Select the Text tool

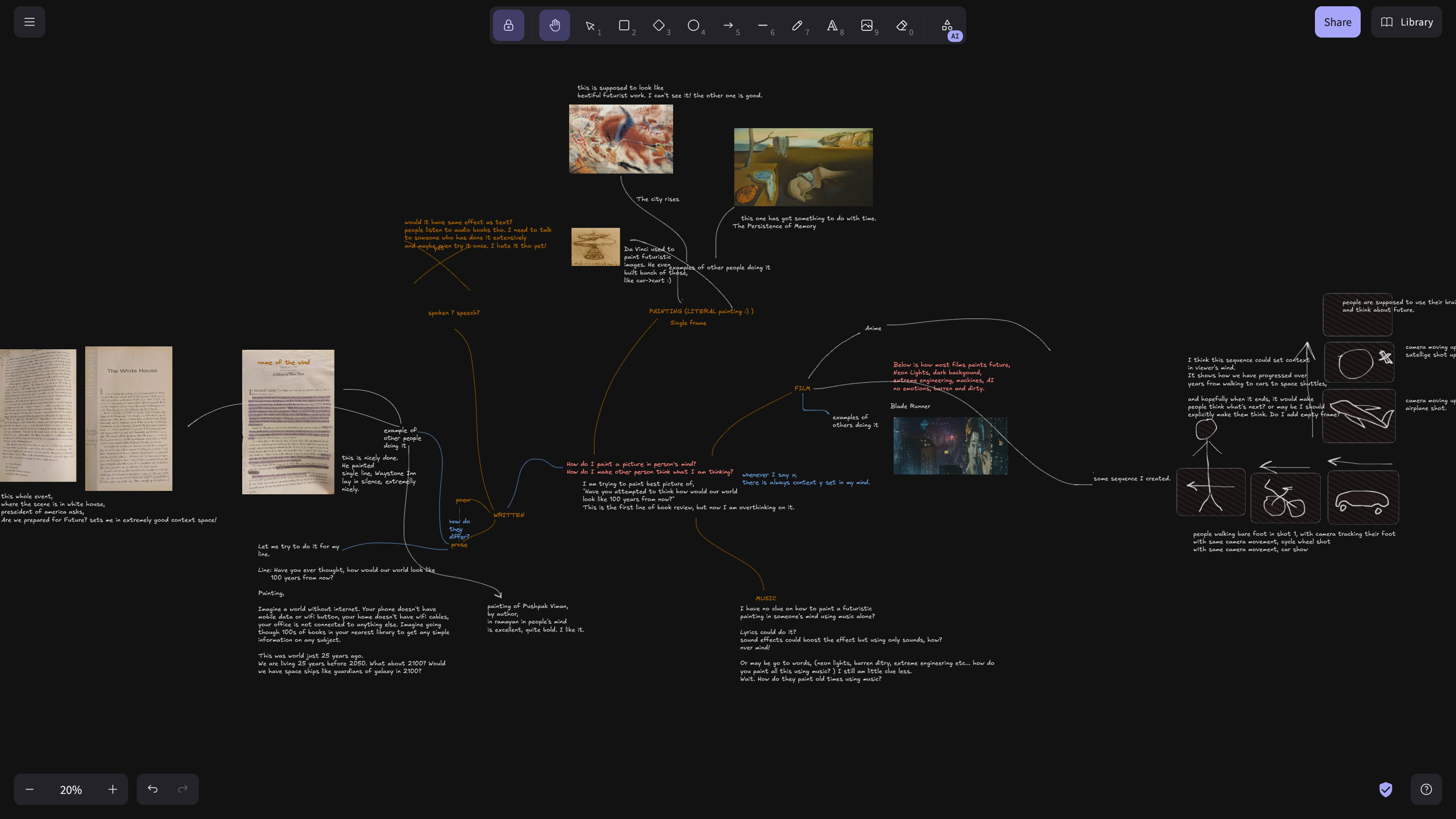coord(832,26)
